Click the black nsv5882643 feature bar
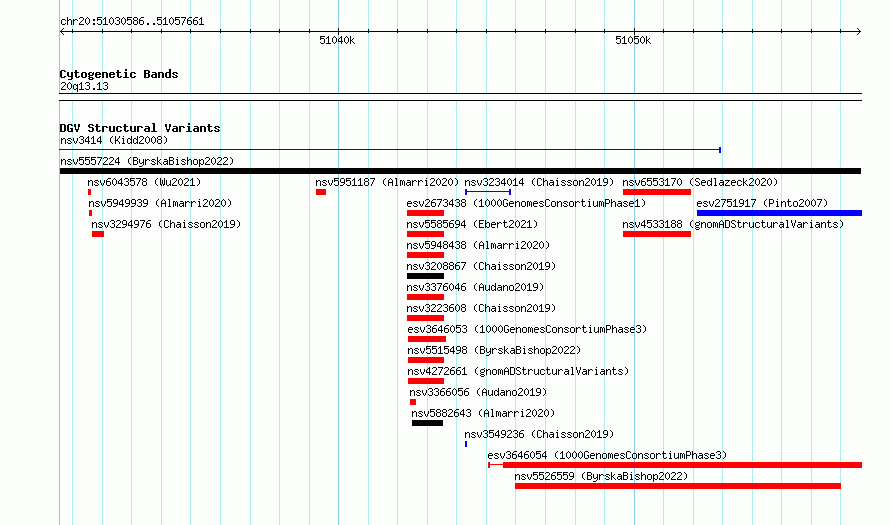890x525 pixels. point(427,423)
